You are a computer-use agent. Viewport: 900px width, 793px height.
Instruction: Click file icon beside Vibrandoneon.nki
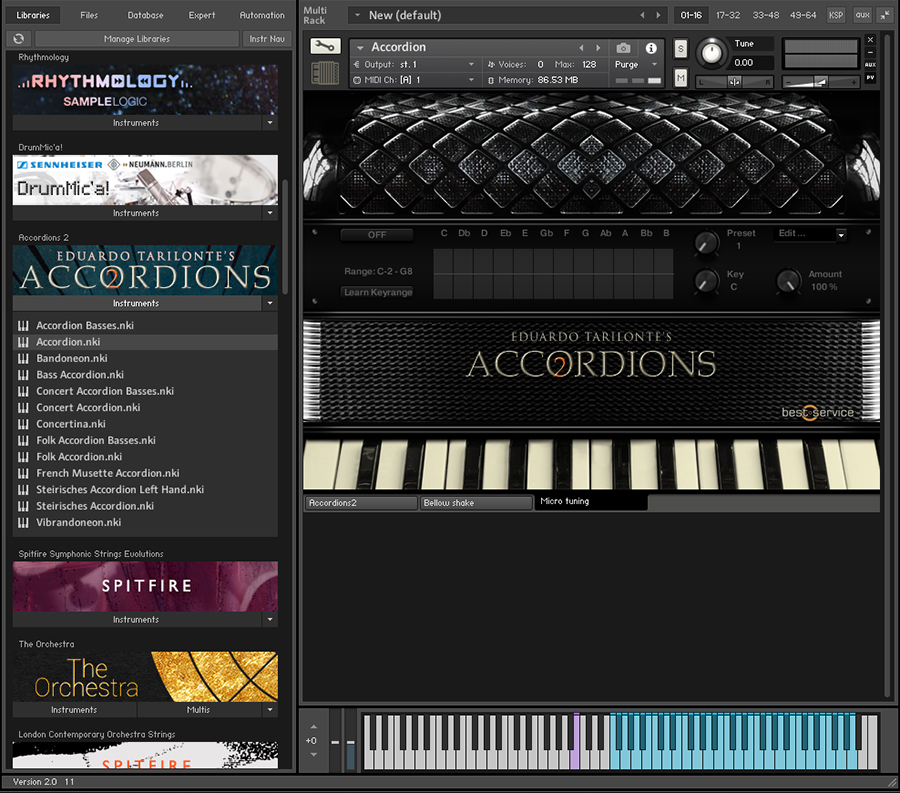pyautogui.click(x=23, y=523)
